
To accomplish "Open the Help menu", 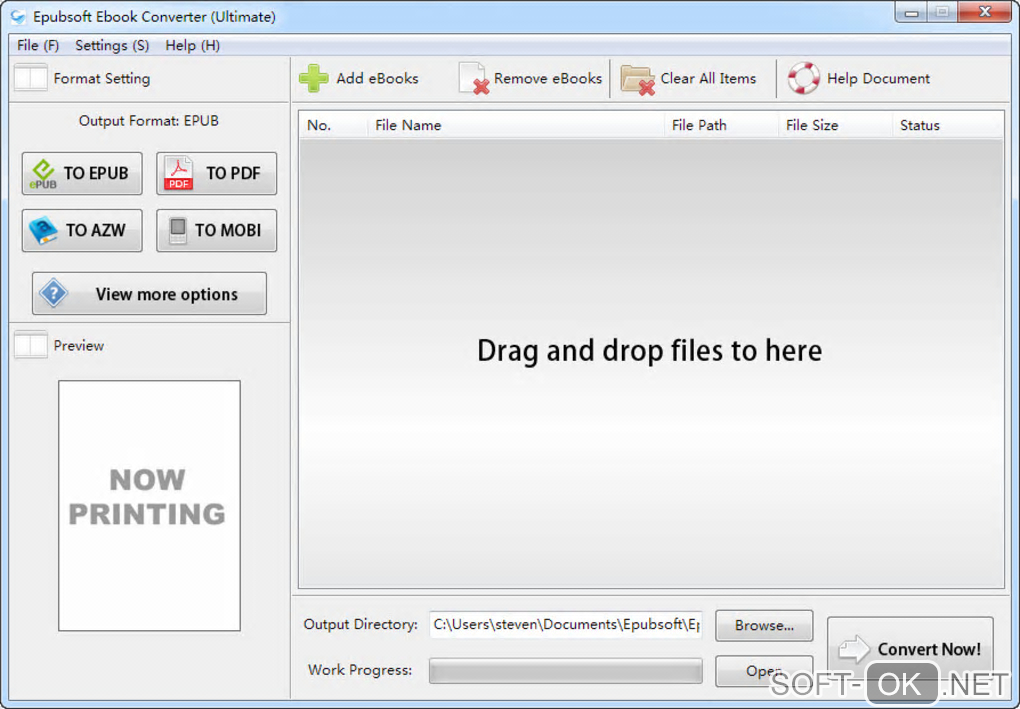I will coord(193,46).
